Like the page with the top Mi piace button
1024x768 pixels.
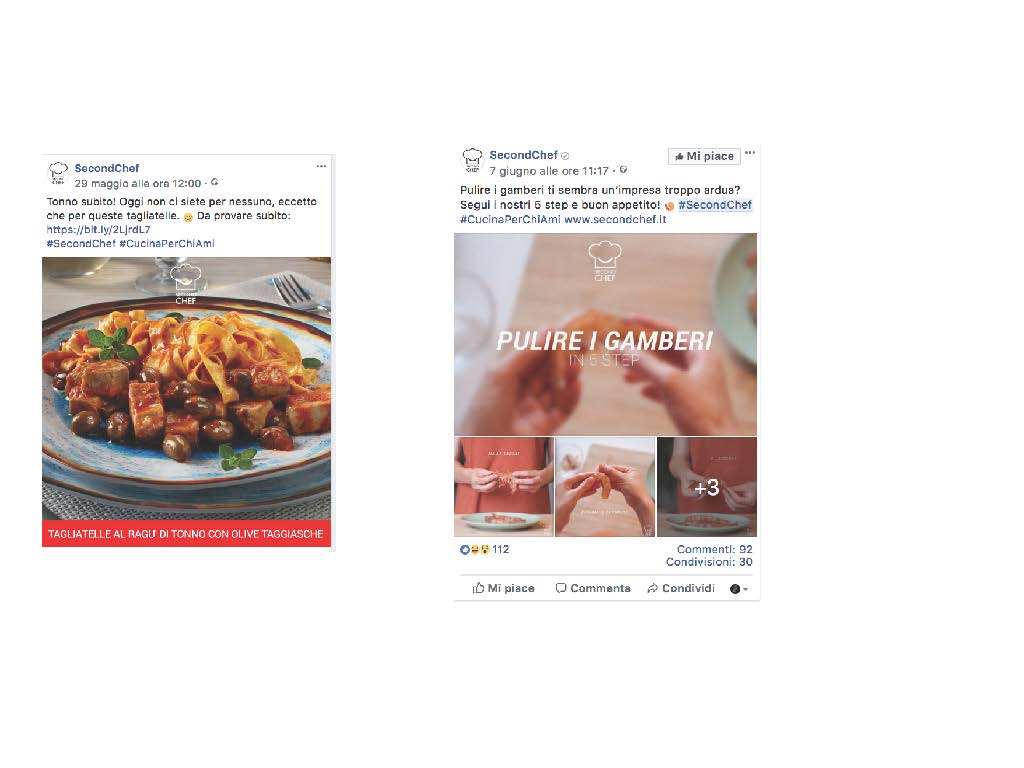click(704, 156)
